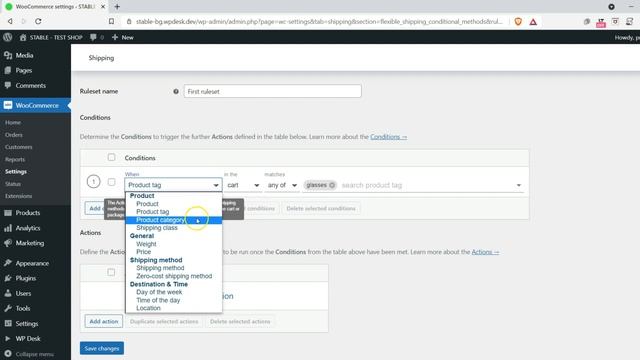This screenshot has height=360, width=640.
Task: Open WooCommerce Customers submenu
Action: (18, 147)
